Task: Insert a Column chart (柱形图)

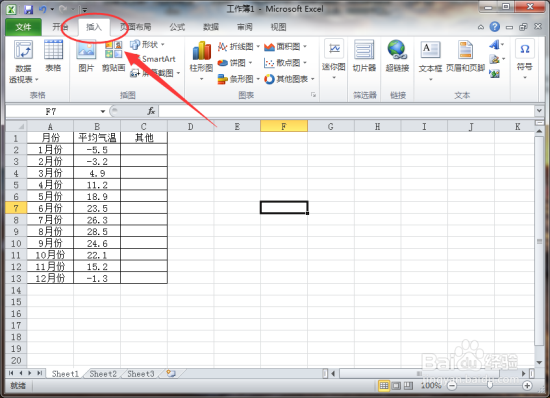Action: [201, 60]
